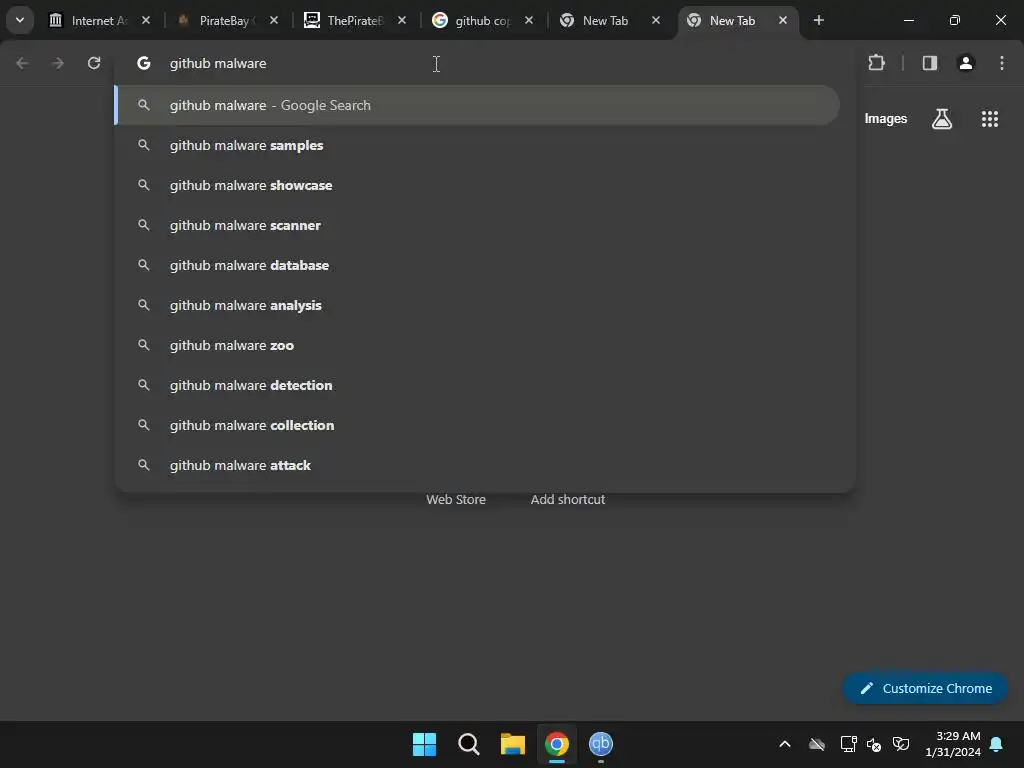Switch to the PirateBay tab
Screen dimensions: 1024x768
227,20
